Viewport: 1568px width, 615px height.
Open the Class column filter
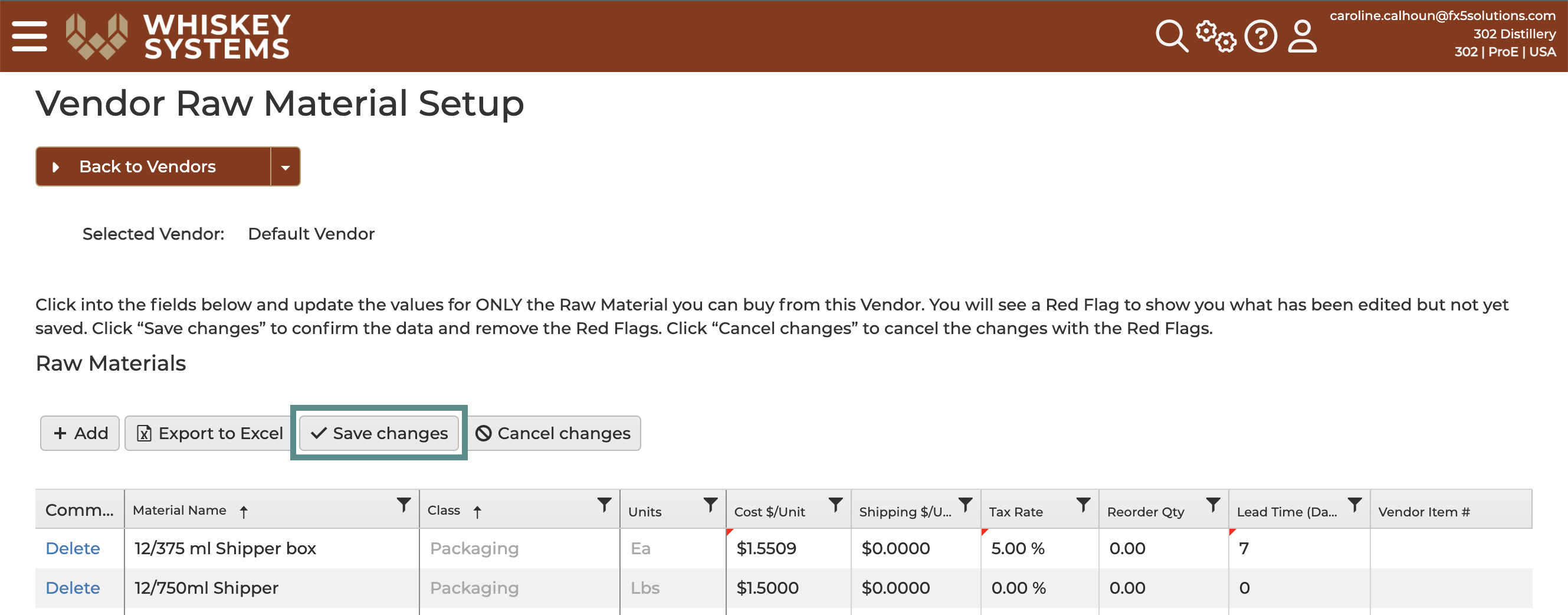pyautogui.click(x=604, y=505)
